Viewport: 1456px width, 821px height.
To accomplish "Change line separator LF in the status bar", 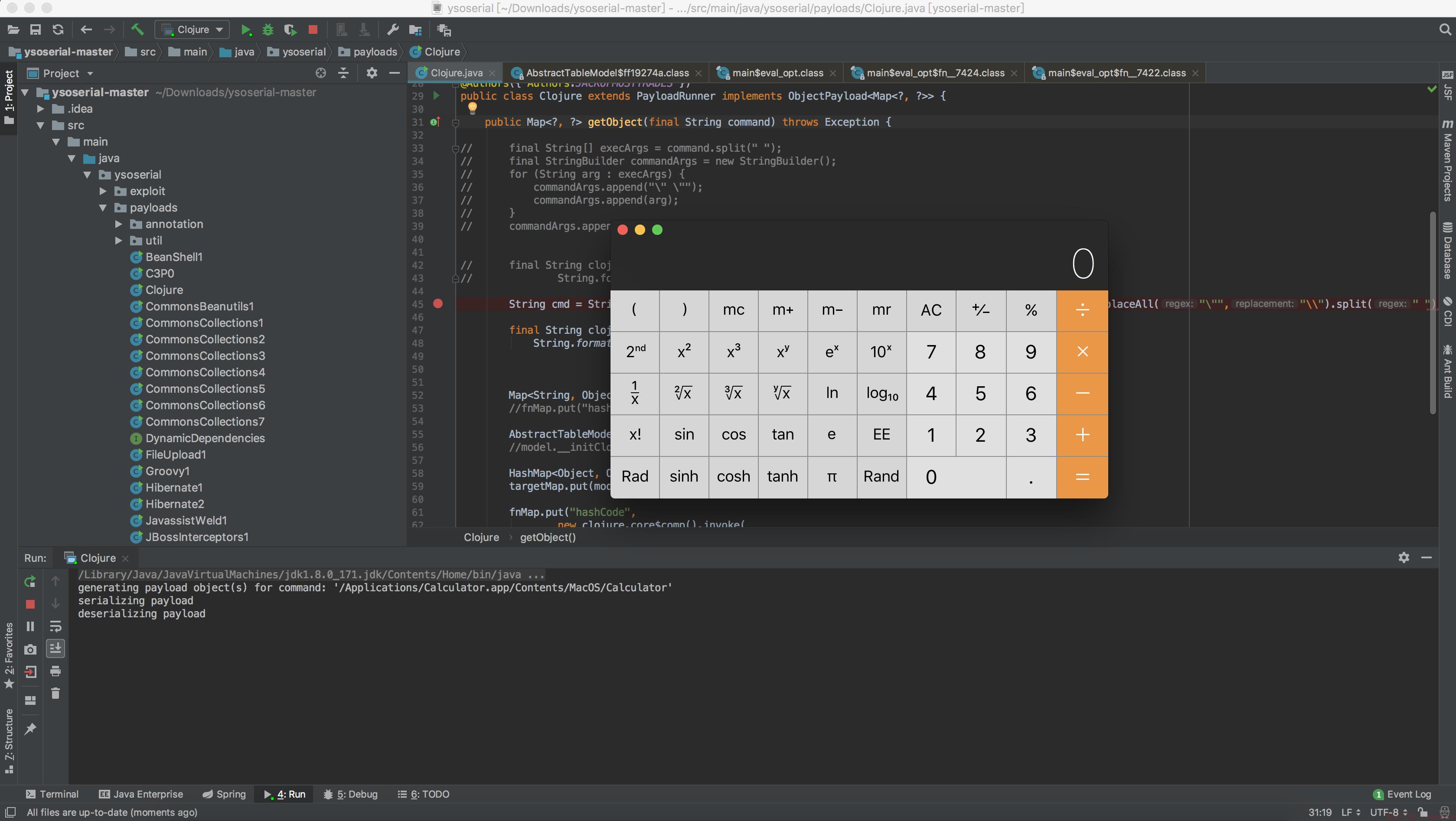I will (x=1350, y=812).
